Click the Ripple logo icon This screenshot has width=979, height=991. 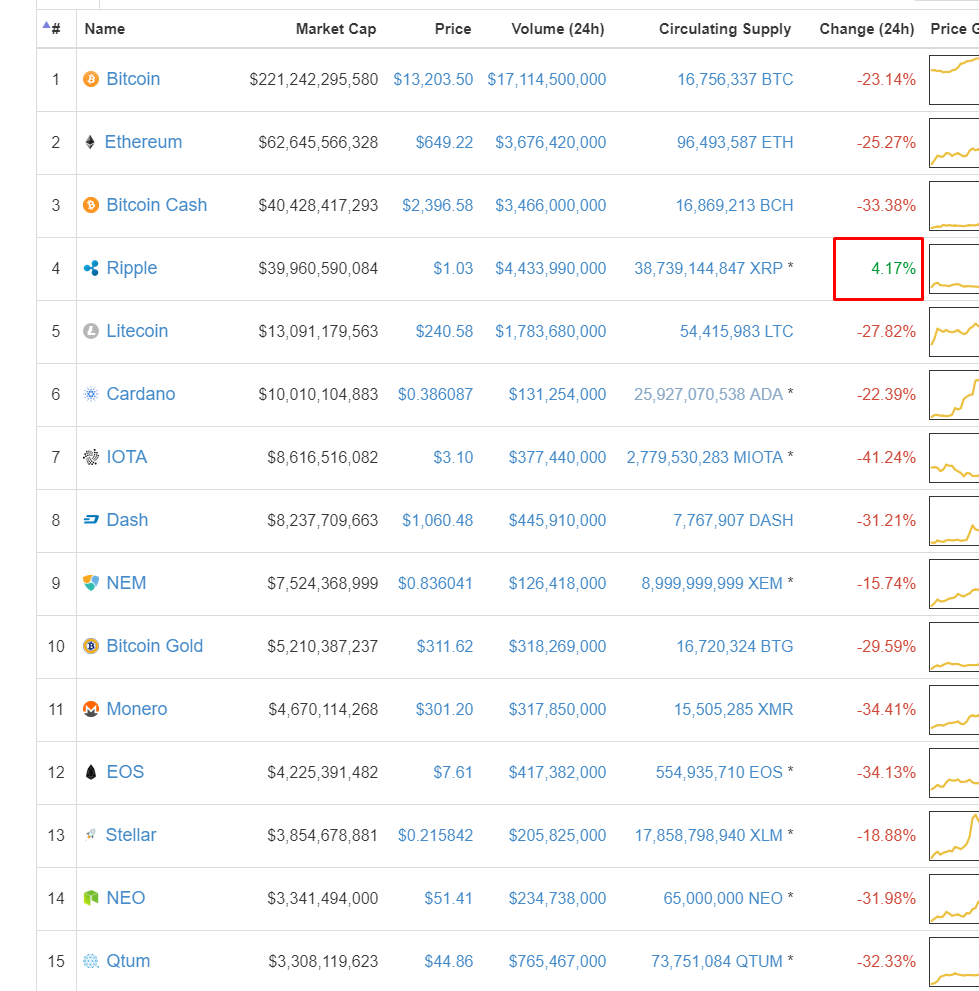[x=91, y=268]
